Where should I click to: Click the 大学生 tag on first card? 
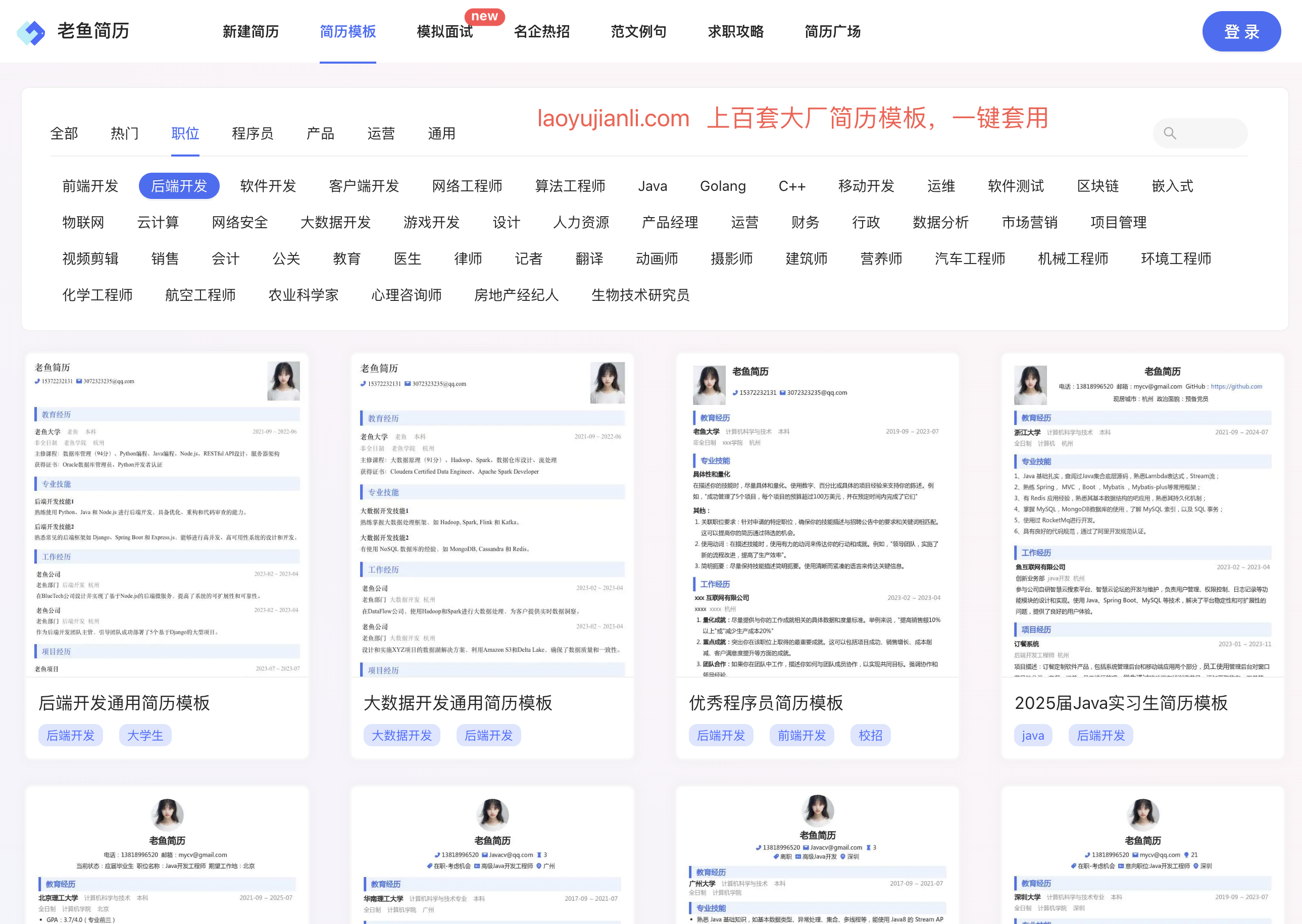click(x=144, y=735)
